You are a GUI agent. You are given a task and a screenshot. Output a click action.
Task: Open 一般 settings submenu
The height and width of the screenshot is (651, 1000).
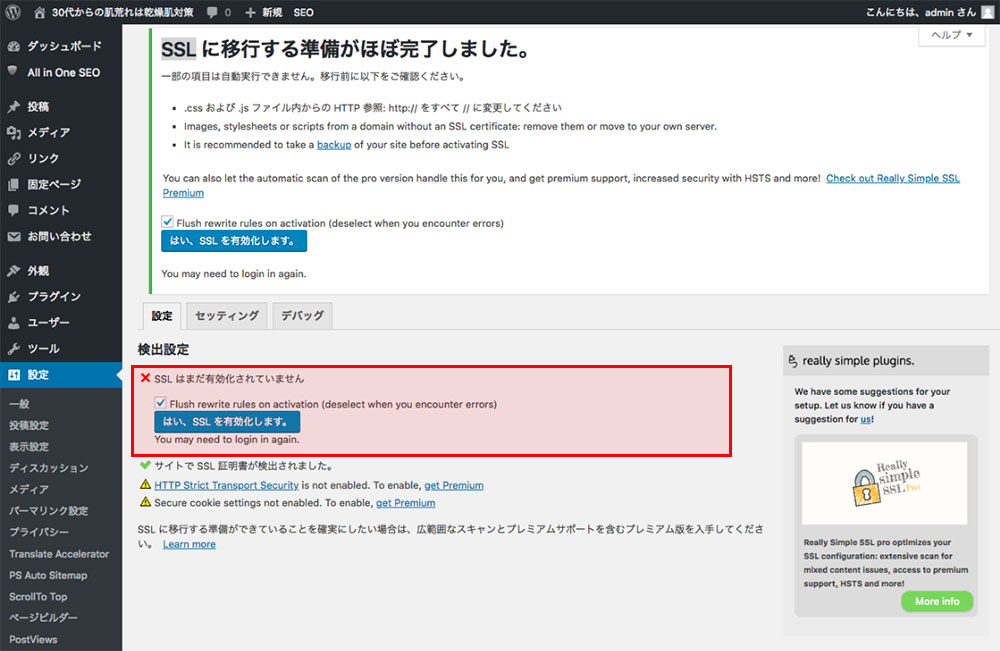(x=19, y=404)
